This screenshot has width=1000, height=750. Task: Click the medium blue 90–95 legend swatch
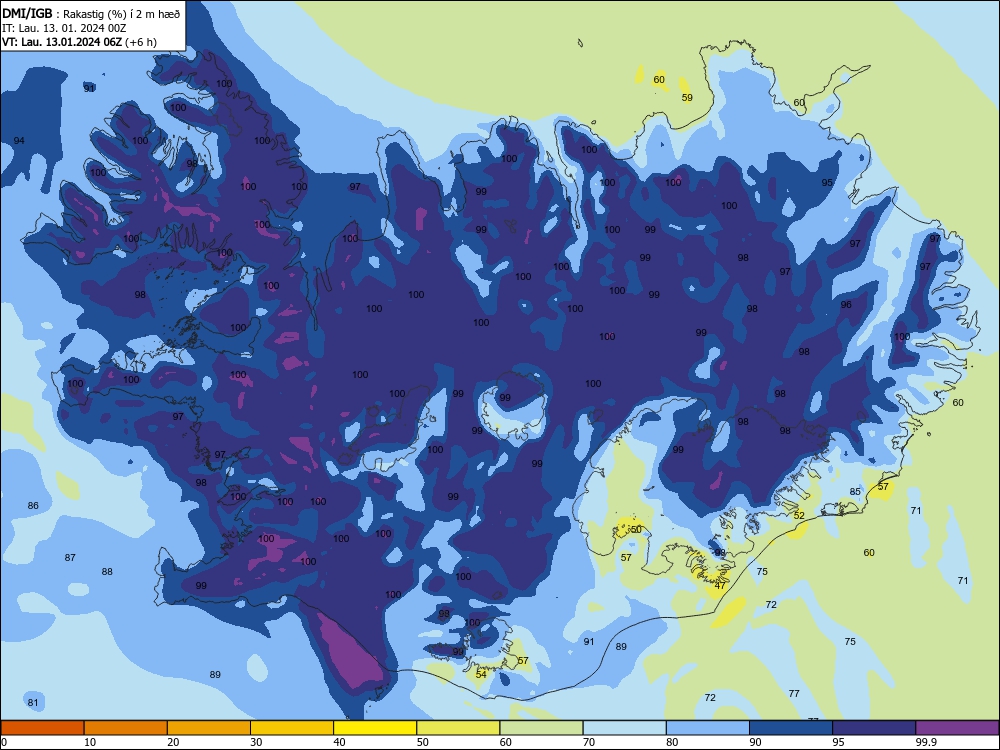pyautogui.click(x=791, y=728)
